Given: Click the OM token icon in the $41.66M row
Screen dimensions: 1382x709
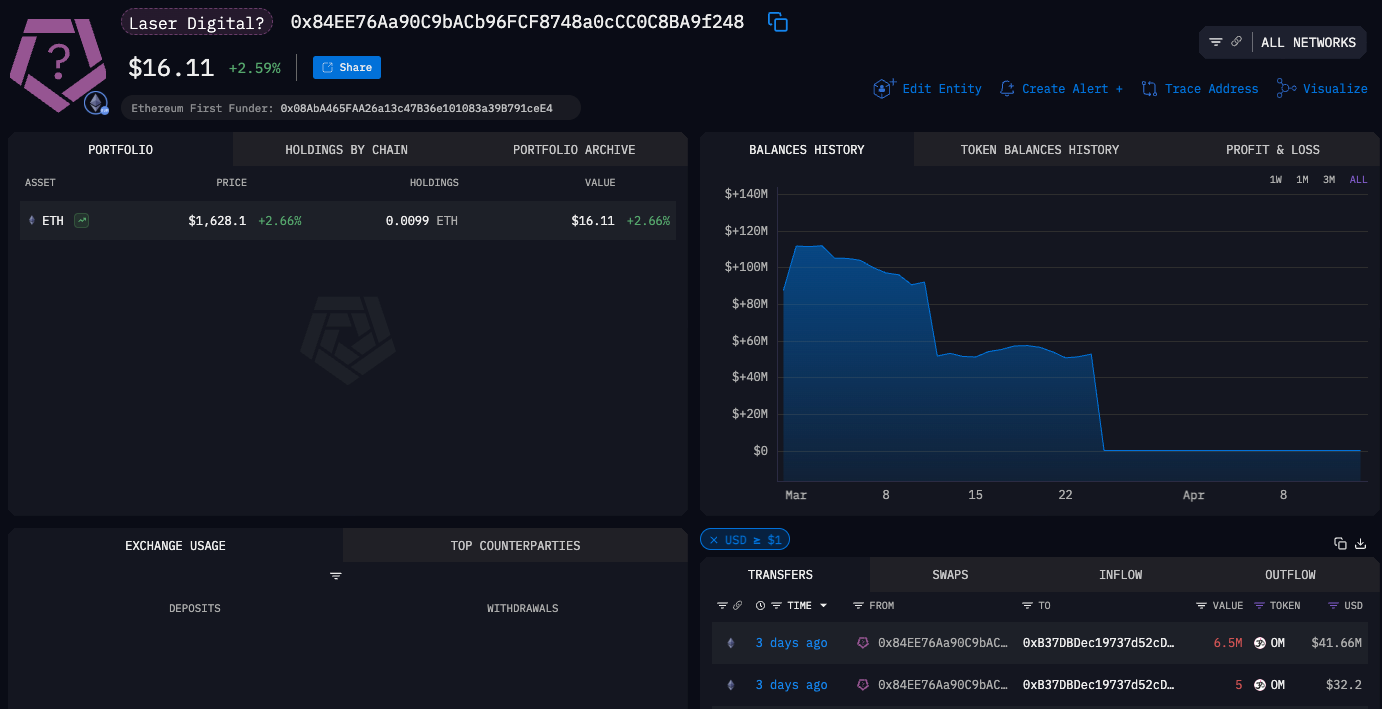Looking at the screenshot, I should [x=1260, y=643].
